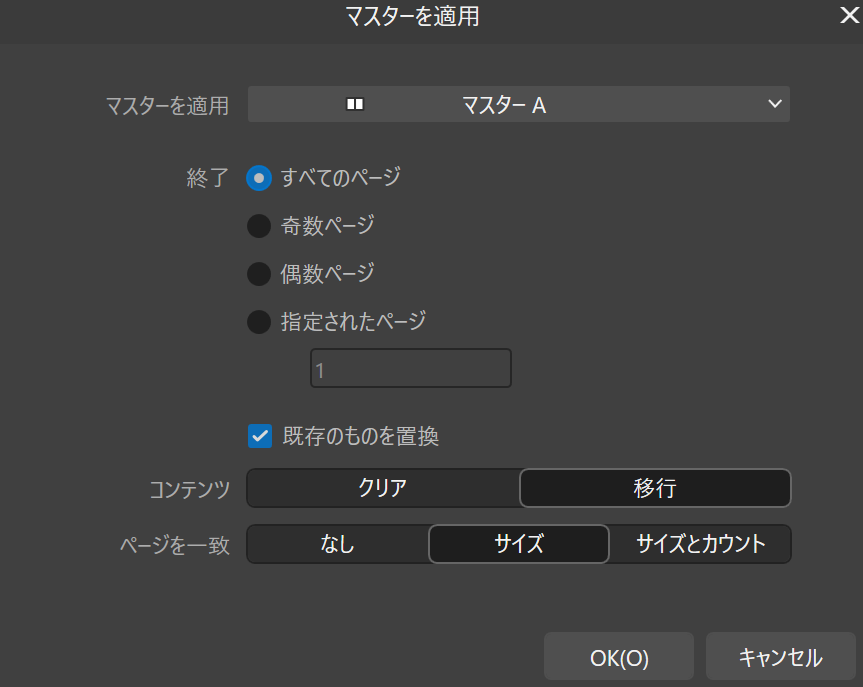The width and height of the screenshot is (863, 687).
Task: Open the マスター A dropdown
Action: (x=518, y=104)
